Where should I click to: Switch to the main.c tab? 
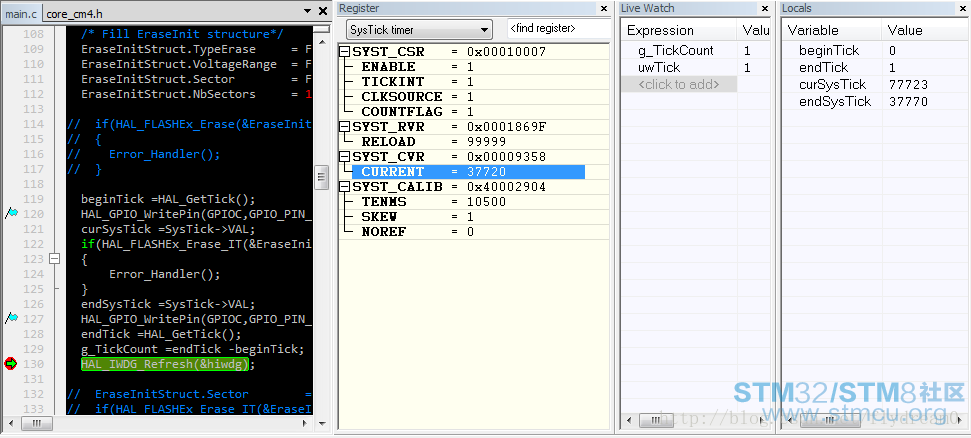point(21,14)
